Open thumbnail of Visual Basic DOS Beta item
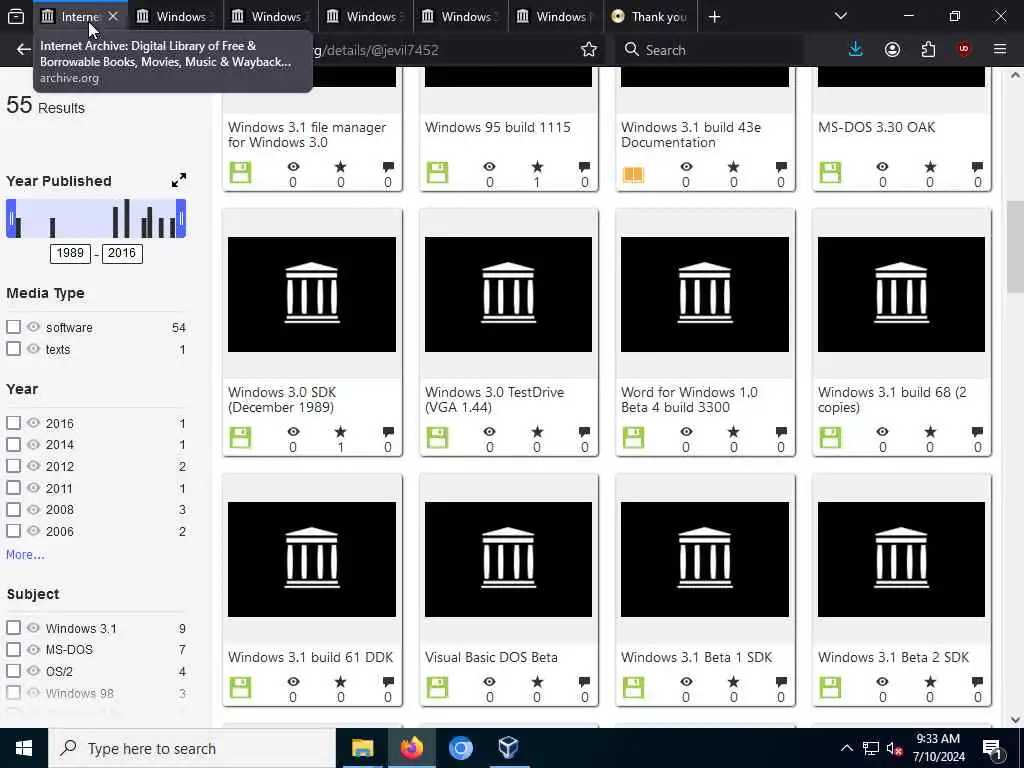This screenshot has height=768, width=1024. point(508,559)
